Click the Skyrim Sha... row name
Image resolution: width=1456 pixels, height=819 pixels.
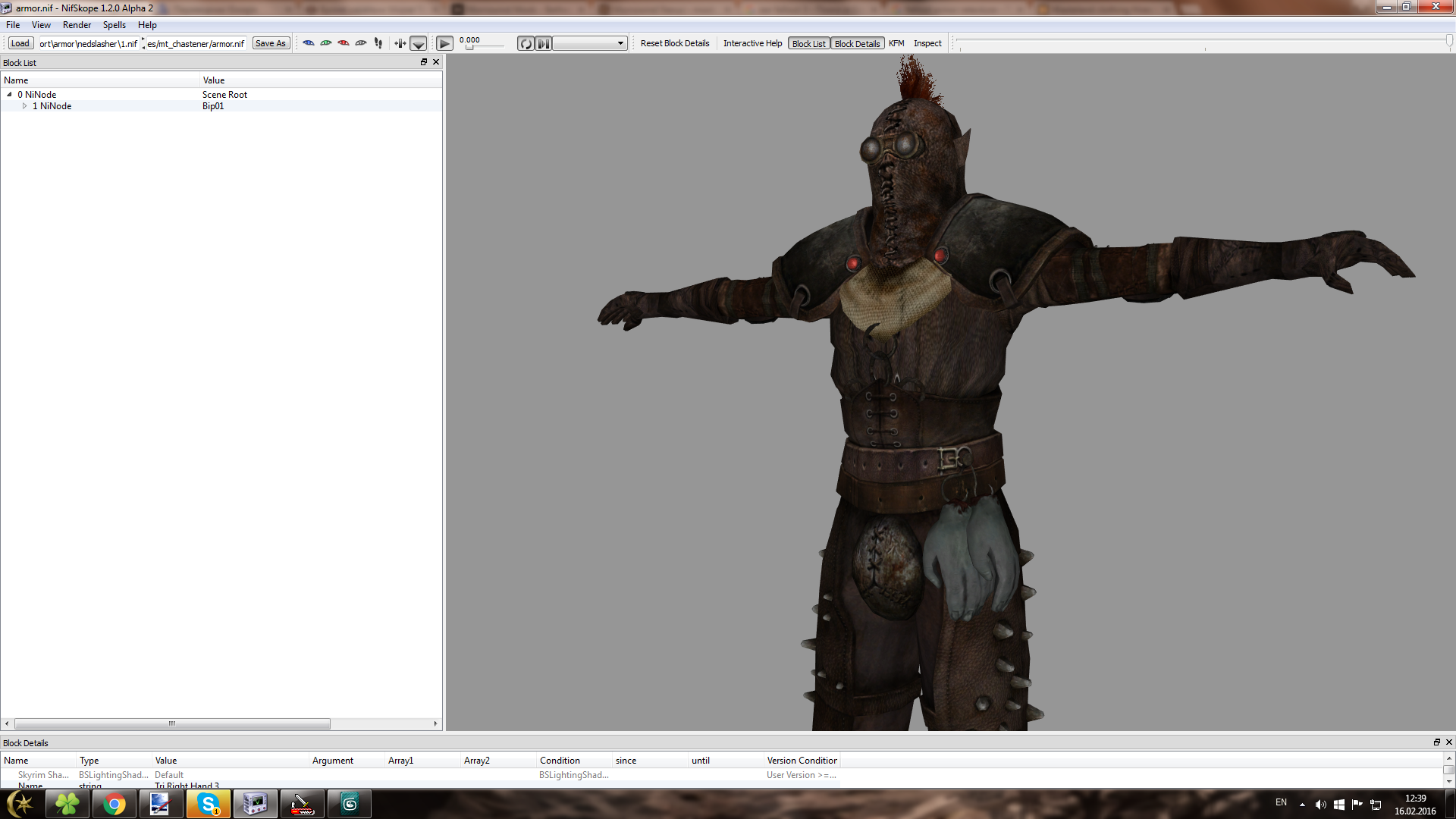click(43, 775)
